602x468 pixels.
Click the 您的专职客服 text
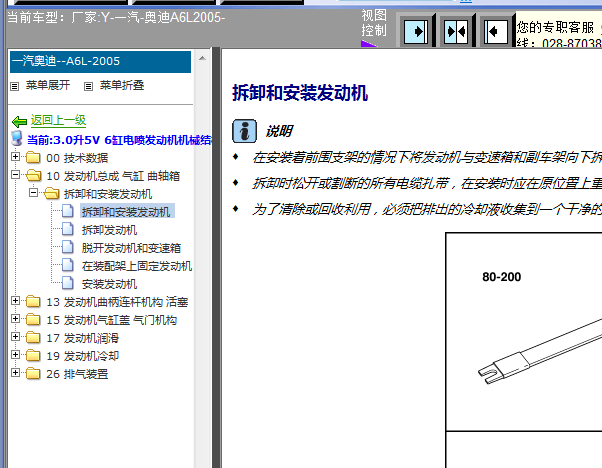click(x=555, y=27)
